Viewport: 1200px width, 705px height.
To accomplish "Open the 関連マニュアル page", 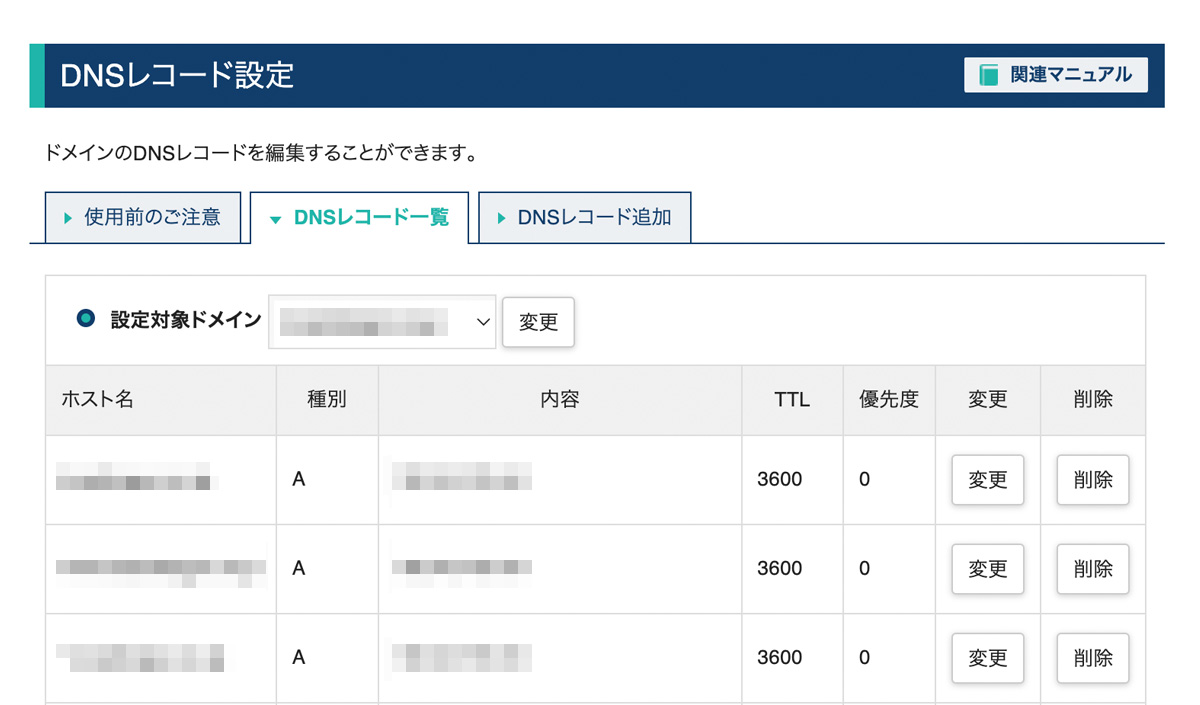I will [x=1055, y=74].
